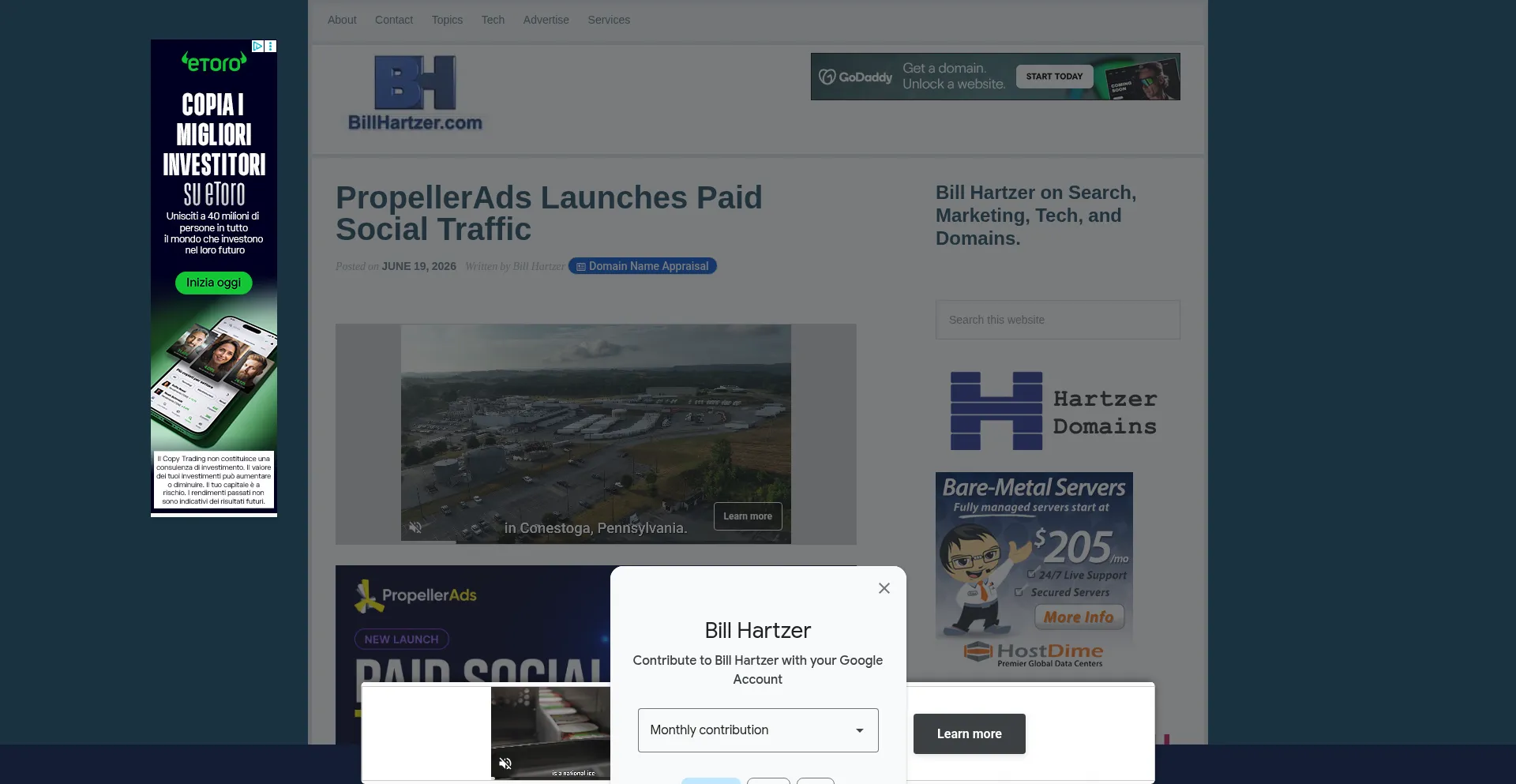
Task: Click Learn more in the bottom ad bar
Action: click(x=969, y=734)
